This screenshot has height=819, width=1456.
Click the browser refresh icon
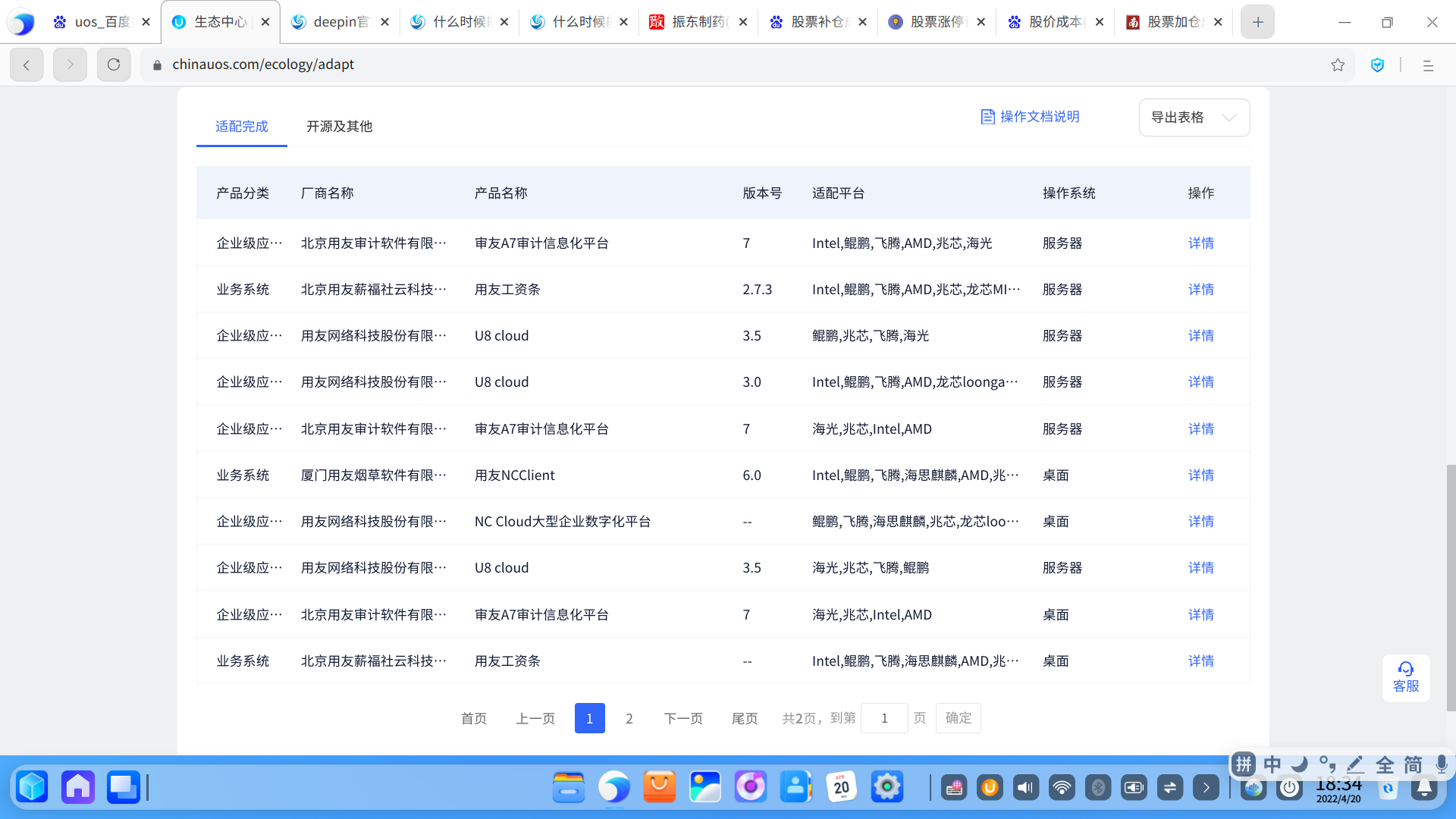(x=114, y=64)
